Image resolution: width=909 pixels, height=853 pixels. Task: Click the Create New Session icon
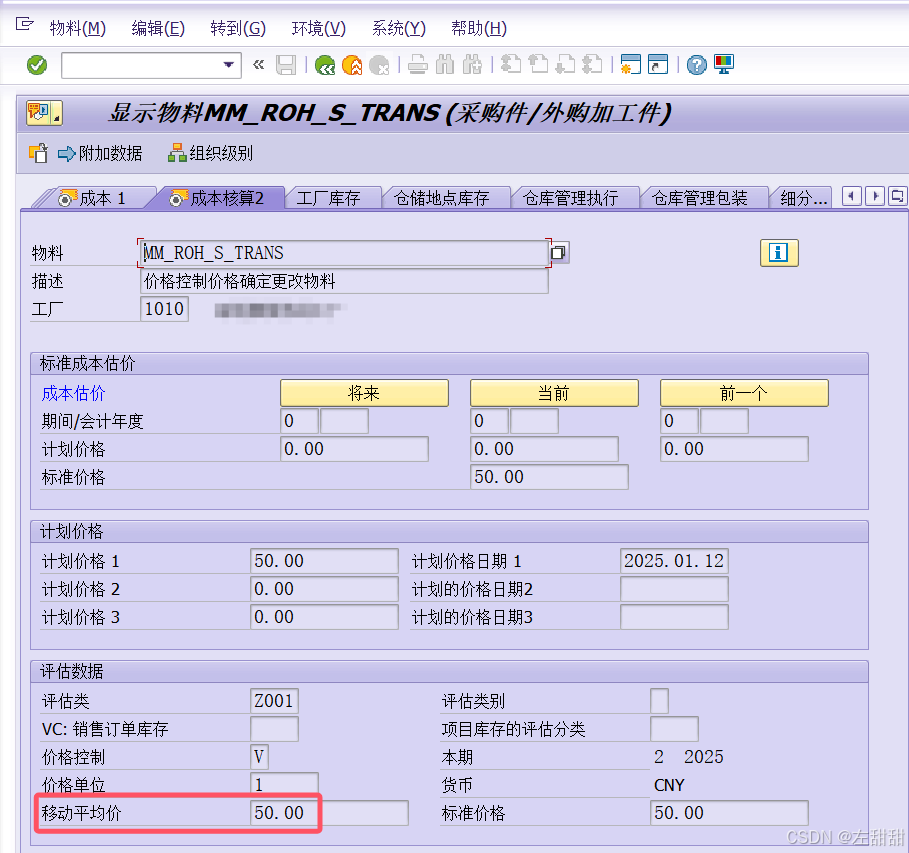point(630,64)
